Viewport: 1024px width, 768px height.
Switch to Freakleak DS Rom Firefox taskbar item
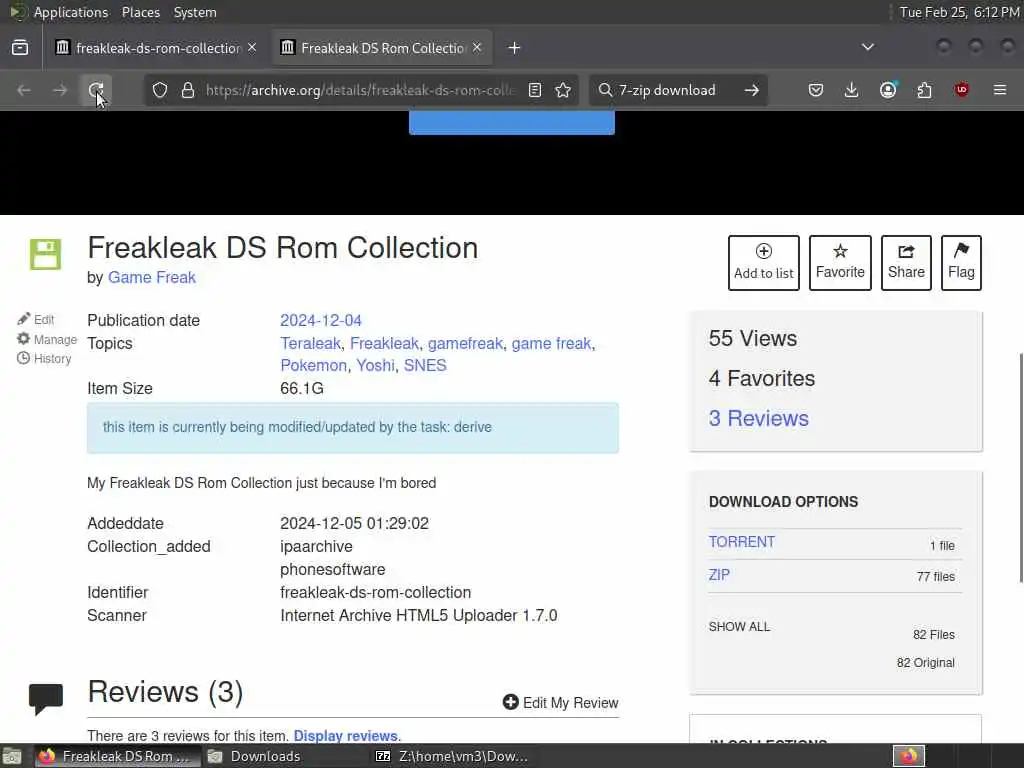pyautogui.click(x=116, y=756)
